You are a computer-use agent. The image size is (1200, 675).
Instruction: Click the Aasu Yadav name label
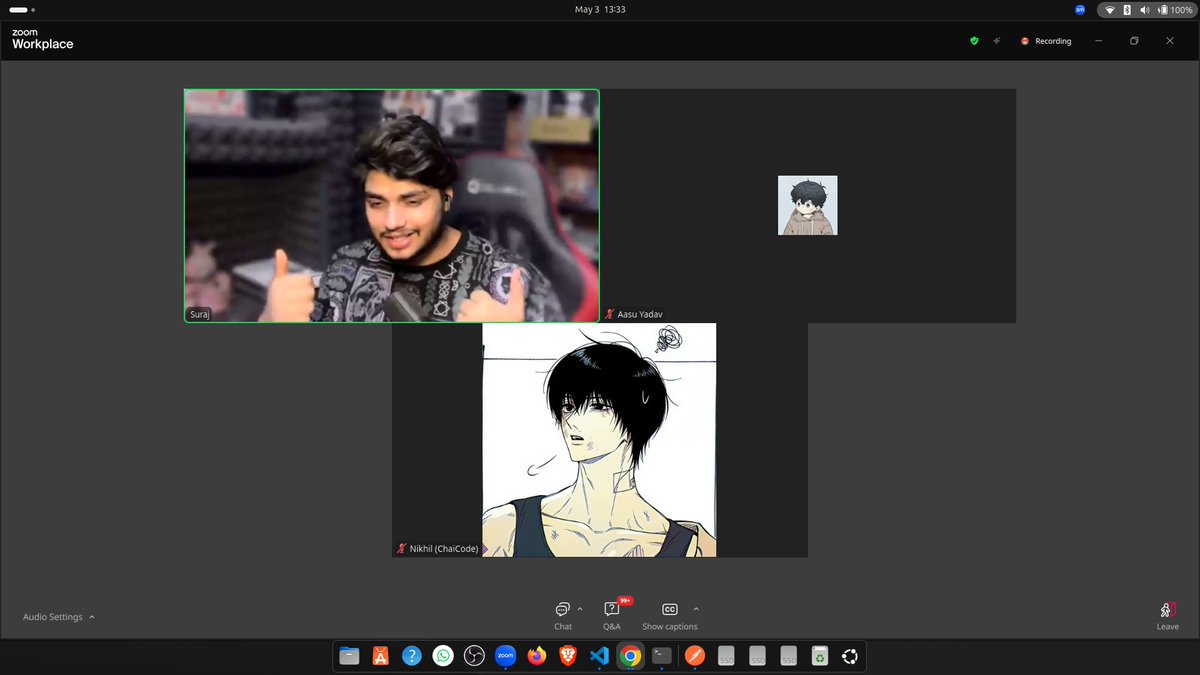(640, 314)
